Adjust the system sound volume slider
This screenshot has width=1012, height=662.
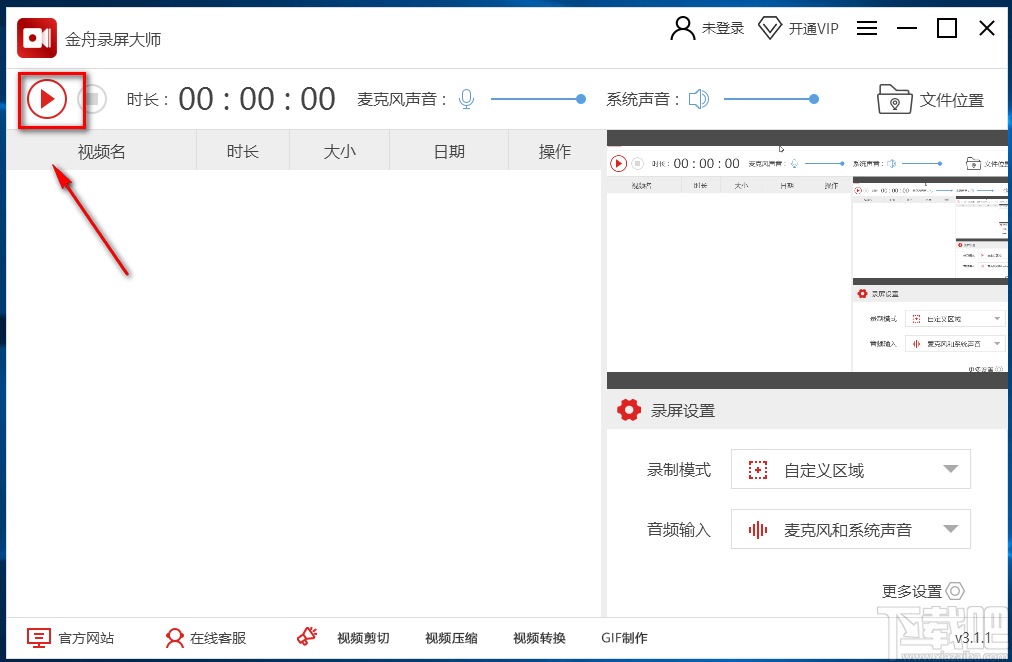tap(771, 99)
